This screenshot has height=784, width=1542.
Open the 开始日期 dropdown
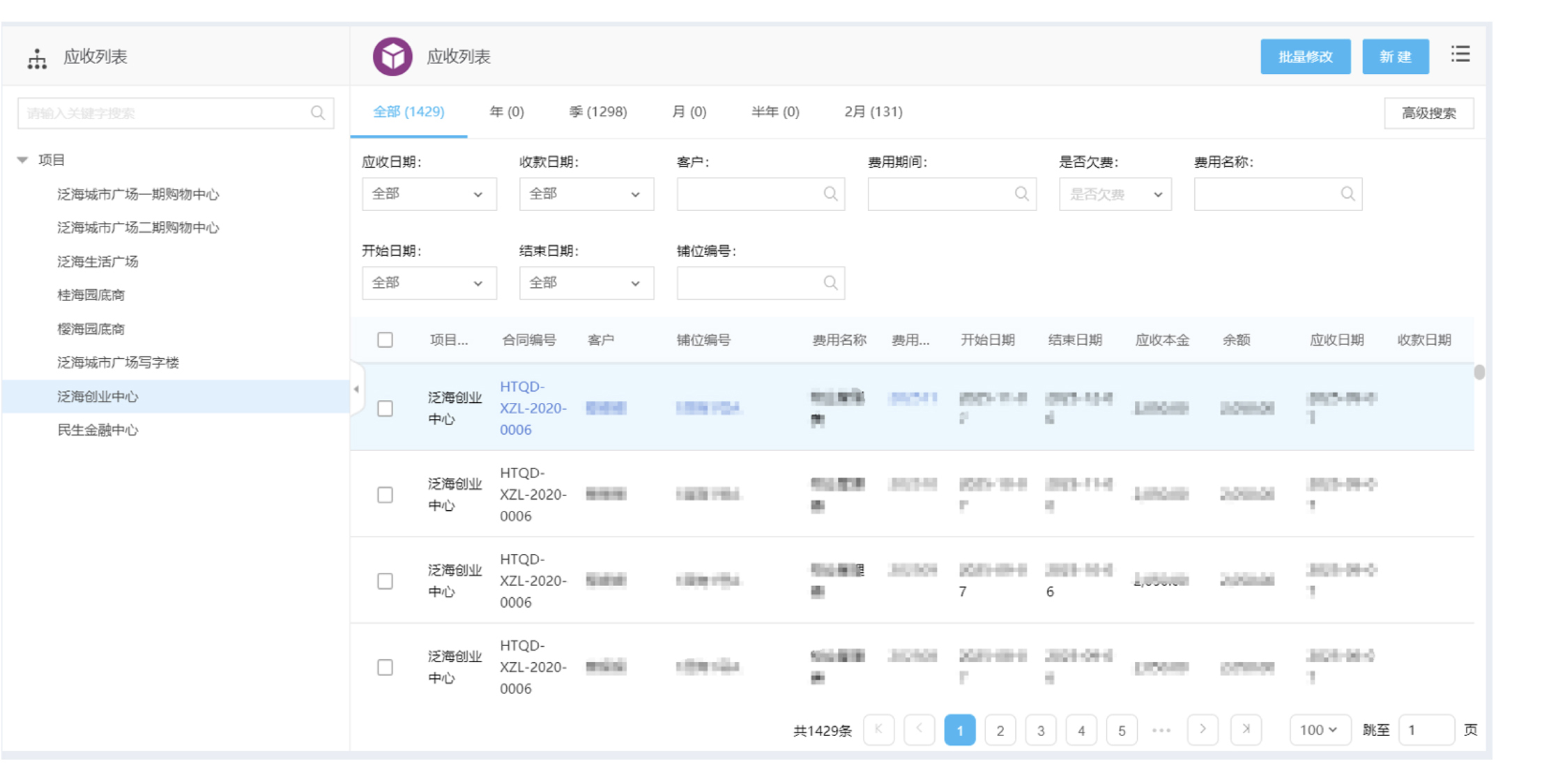pos(429,283)
